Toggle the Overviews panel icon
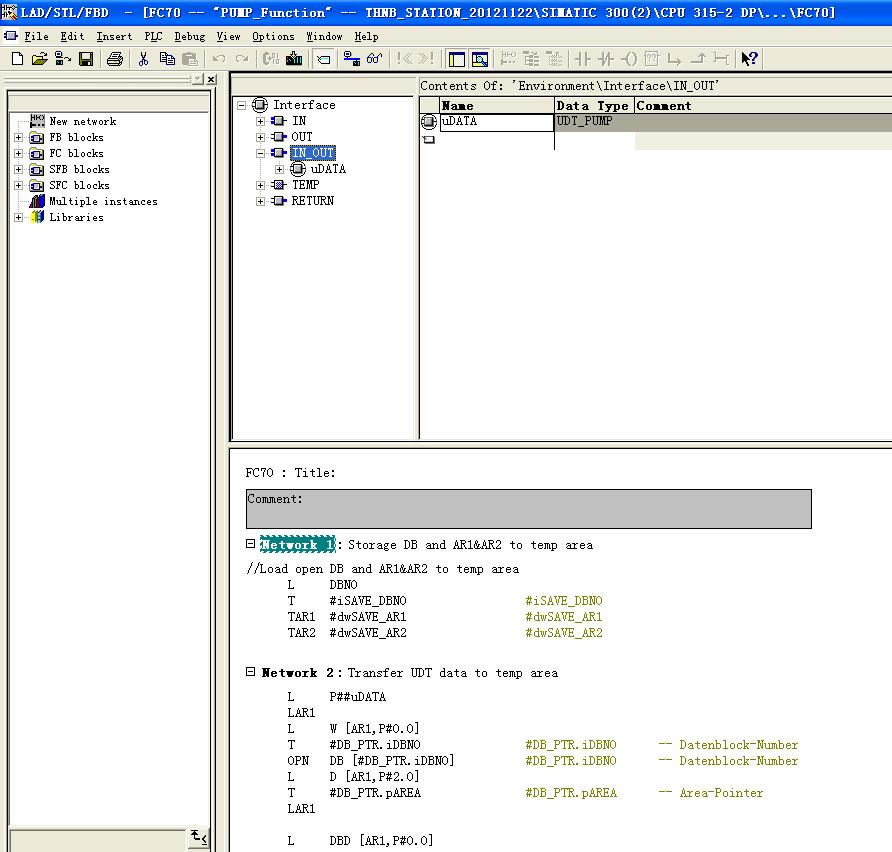Screen dimensions: 892x852 pos(457,59)
